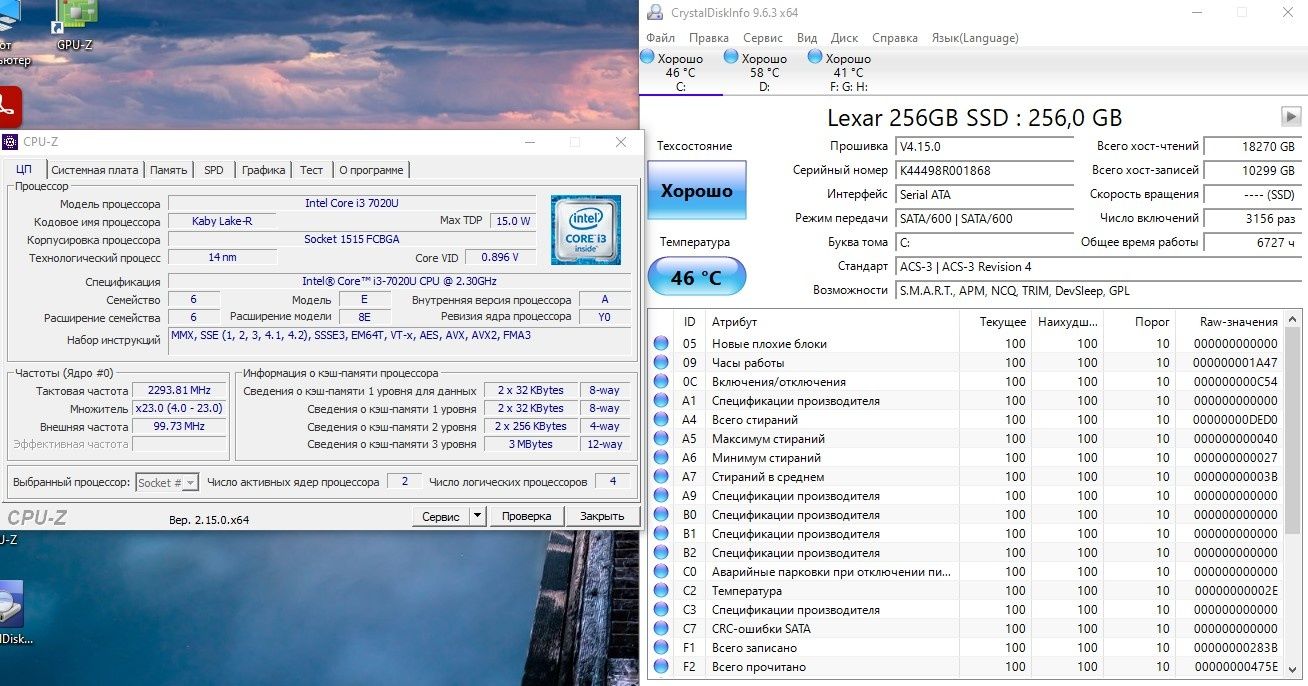
Task: Click the Режим передачи SATA/600 field
Action: (985, 218)
